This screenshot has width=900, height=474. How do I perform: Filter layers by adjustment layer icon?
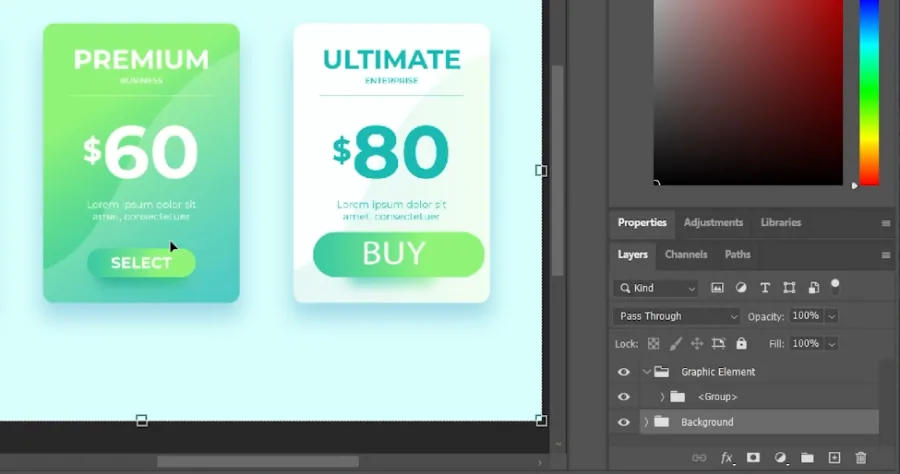point(741,288)
